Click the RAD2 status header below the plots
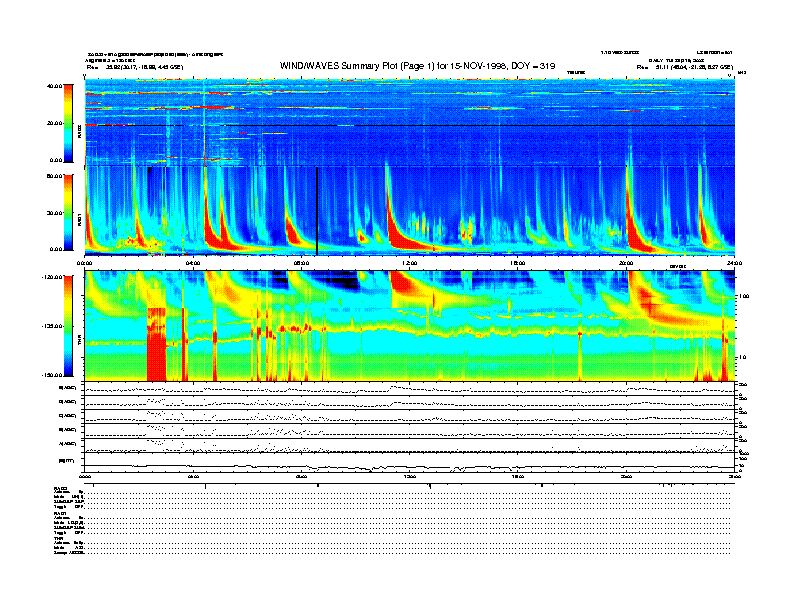792x612 pixels. [x=60, y=488]
